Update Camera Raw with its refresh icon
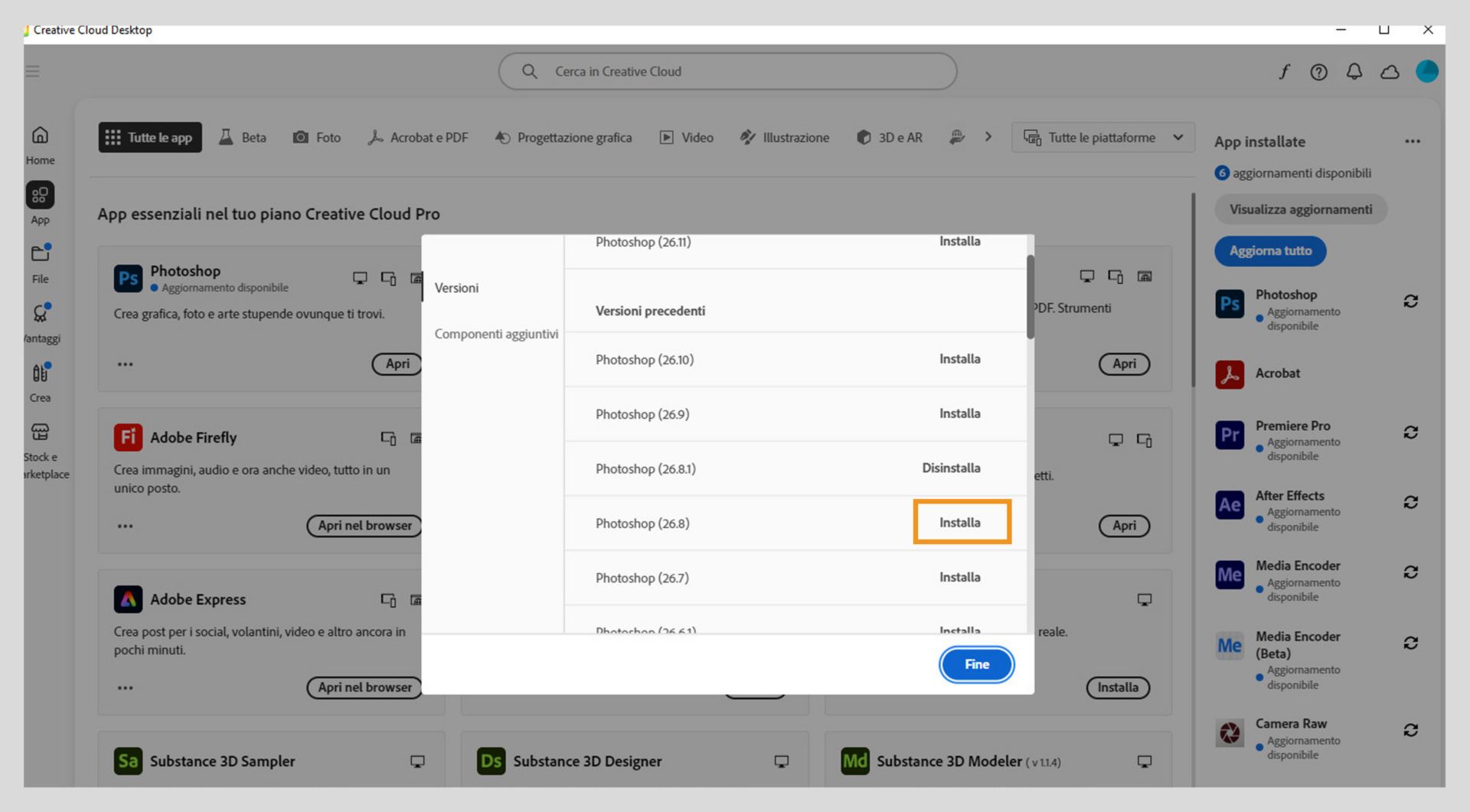The width and height of the screenshot is (1470, 812). tap(1410, 730)
